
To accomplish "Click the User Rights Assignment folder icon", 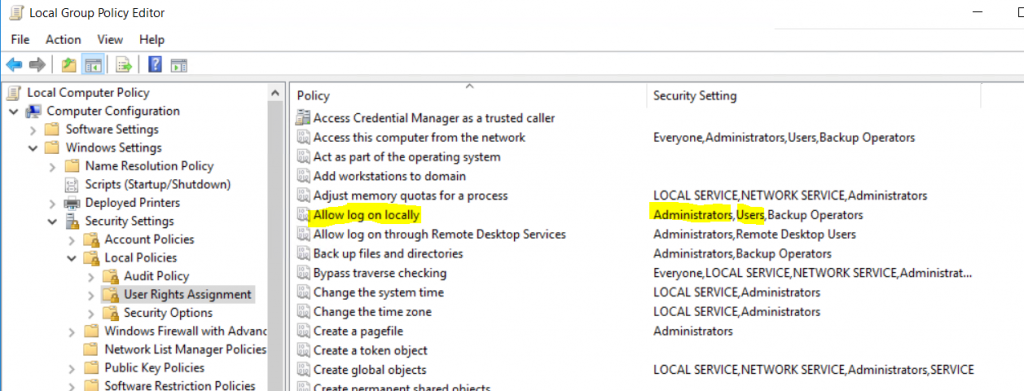I will click(112, 294).
